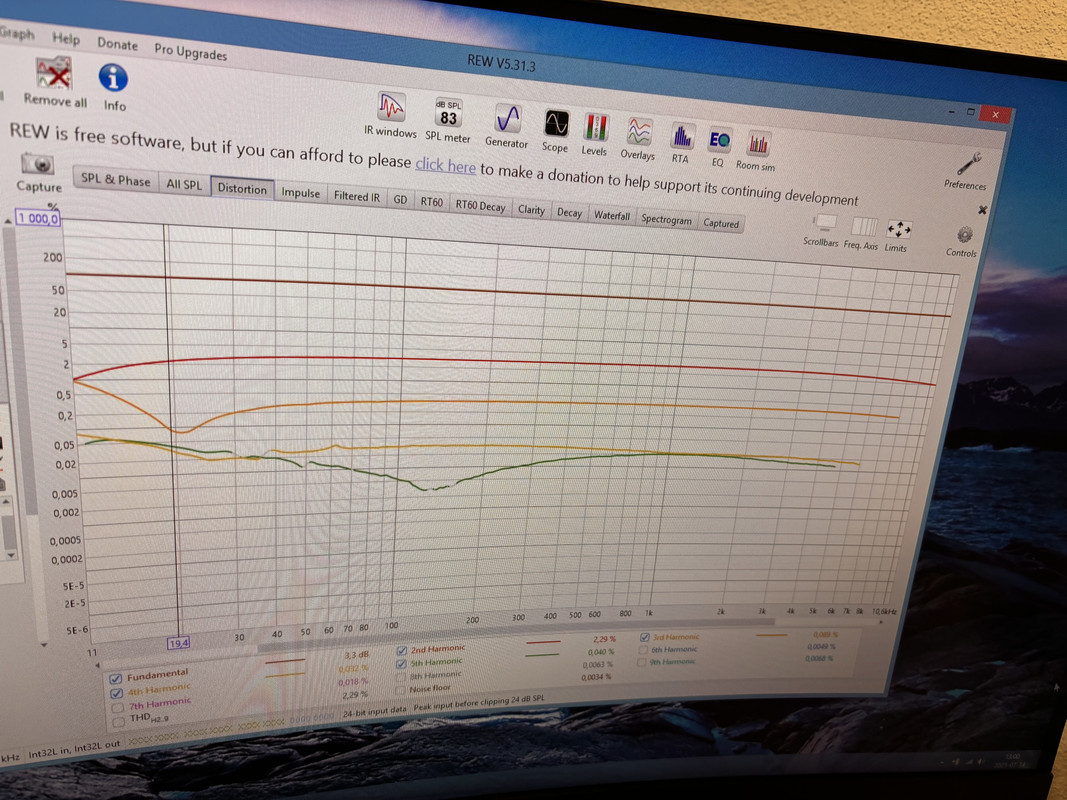
Task: Toggle graph Scrollbars icon
Action: click(824, 223)
